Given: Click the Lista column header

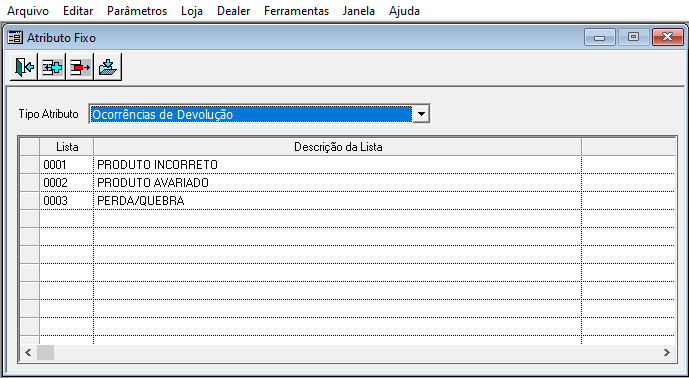Looking at the screenshot, I should point(67,147).
